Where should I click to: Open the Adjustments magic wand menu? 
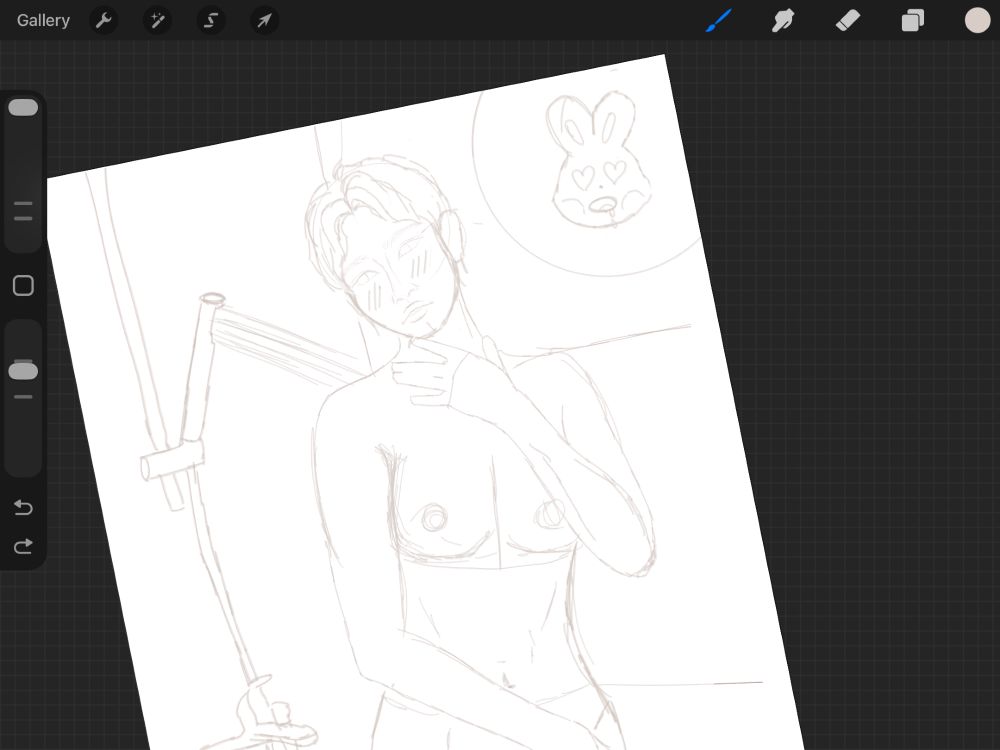pos(157,20)
